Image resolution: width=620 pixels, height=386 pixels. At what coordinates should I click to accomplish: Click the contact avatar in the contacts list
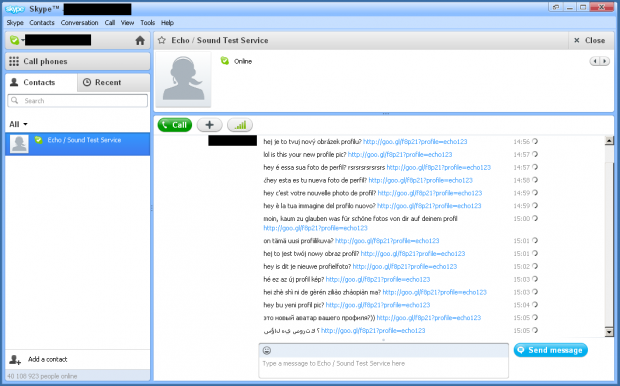click(x=19, y=144)
